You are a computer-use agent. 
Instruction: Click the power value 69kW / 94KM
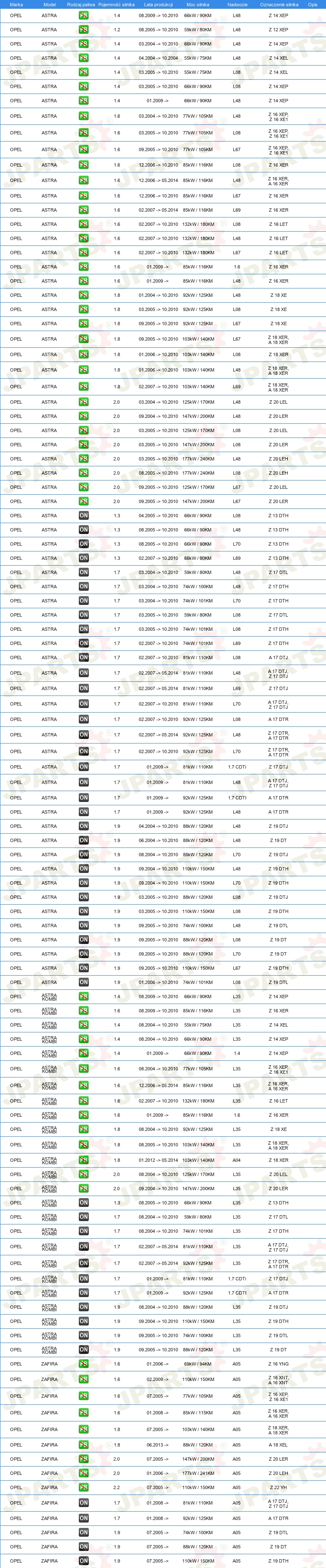tap(198, 1364)
